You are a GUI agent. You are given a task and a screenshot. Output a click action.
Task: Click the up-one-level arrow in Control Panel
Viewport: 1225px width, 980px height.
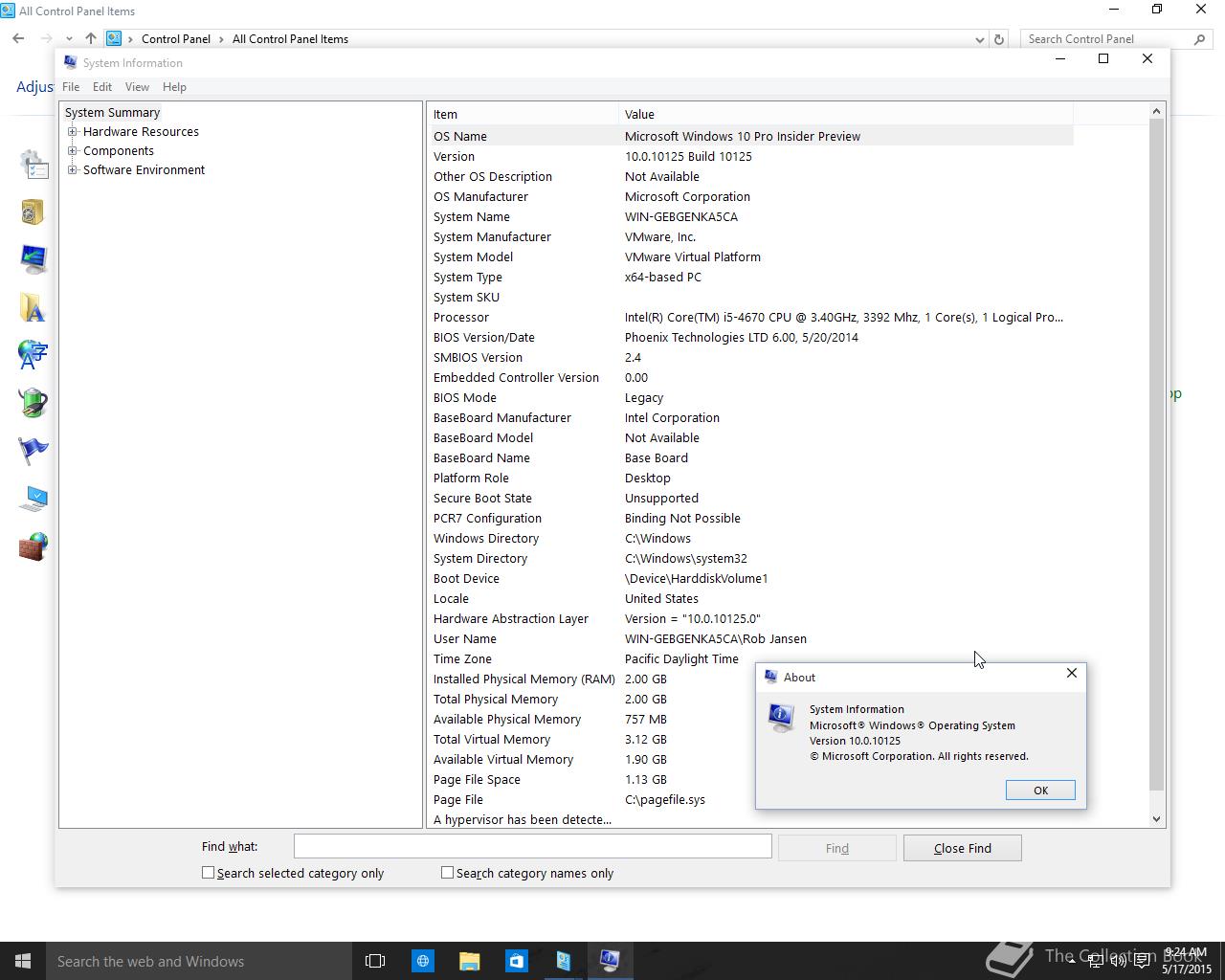point(90,39)
